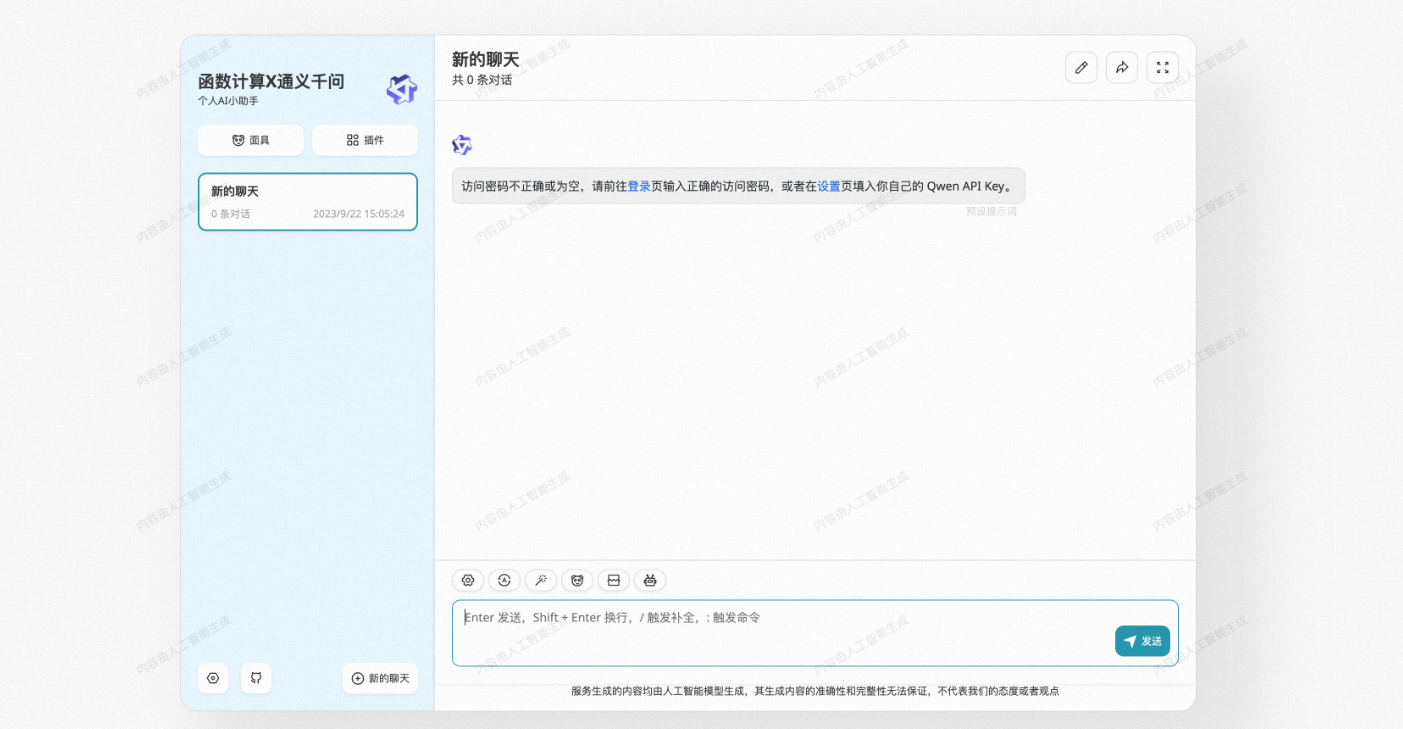This screenshot has height=729, width=1403.
Task: Toggle fullscreen with the expand icon
Action: coord(1163,67)
